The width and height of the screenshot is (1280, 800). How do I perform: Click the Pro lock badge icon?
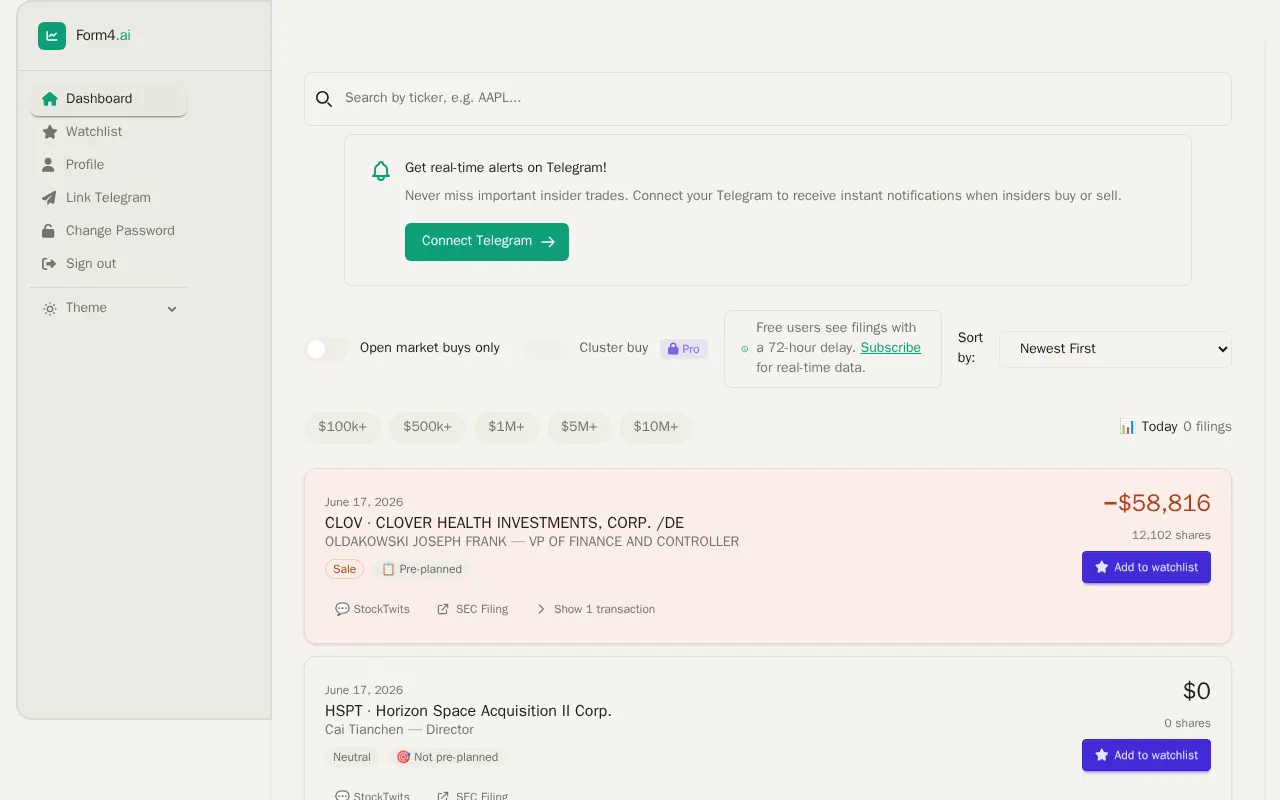click(x=673, y=349)
